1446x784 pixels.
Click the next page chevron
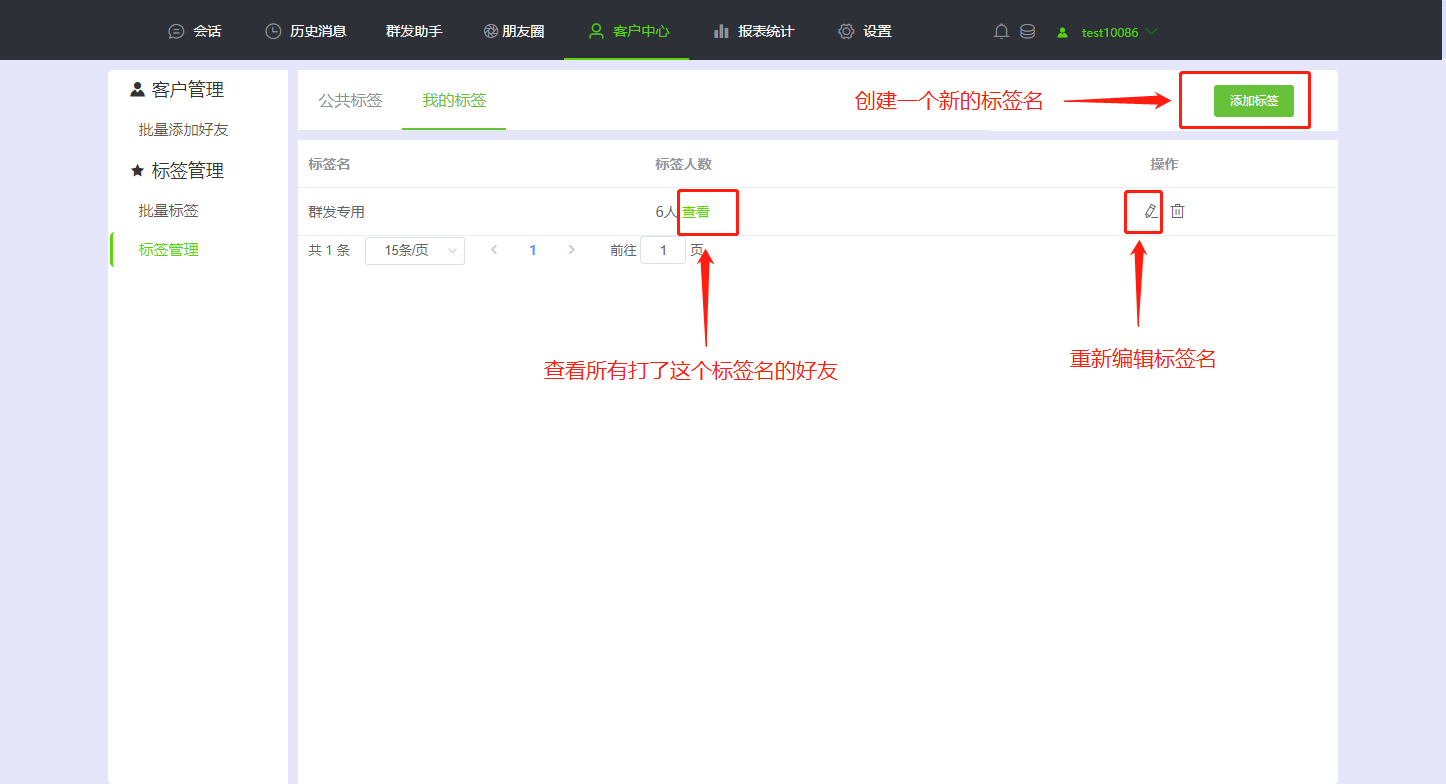pyautogui.click(x=571, y=250)
